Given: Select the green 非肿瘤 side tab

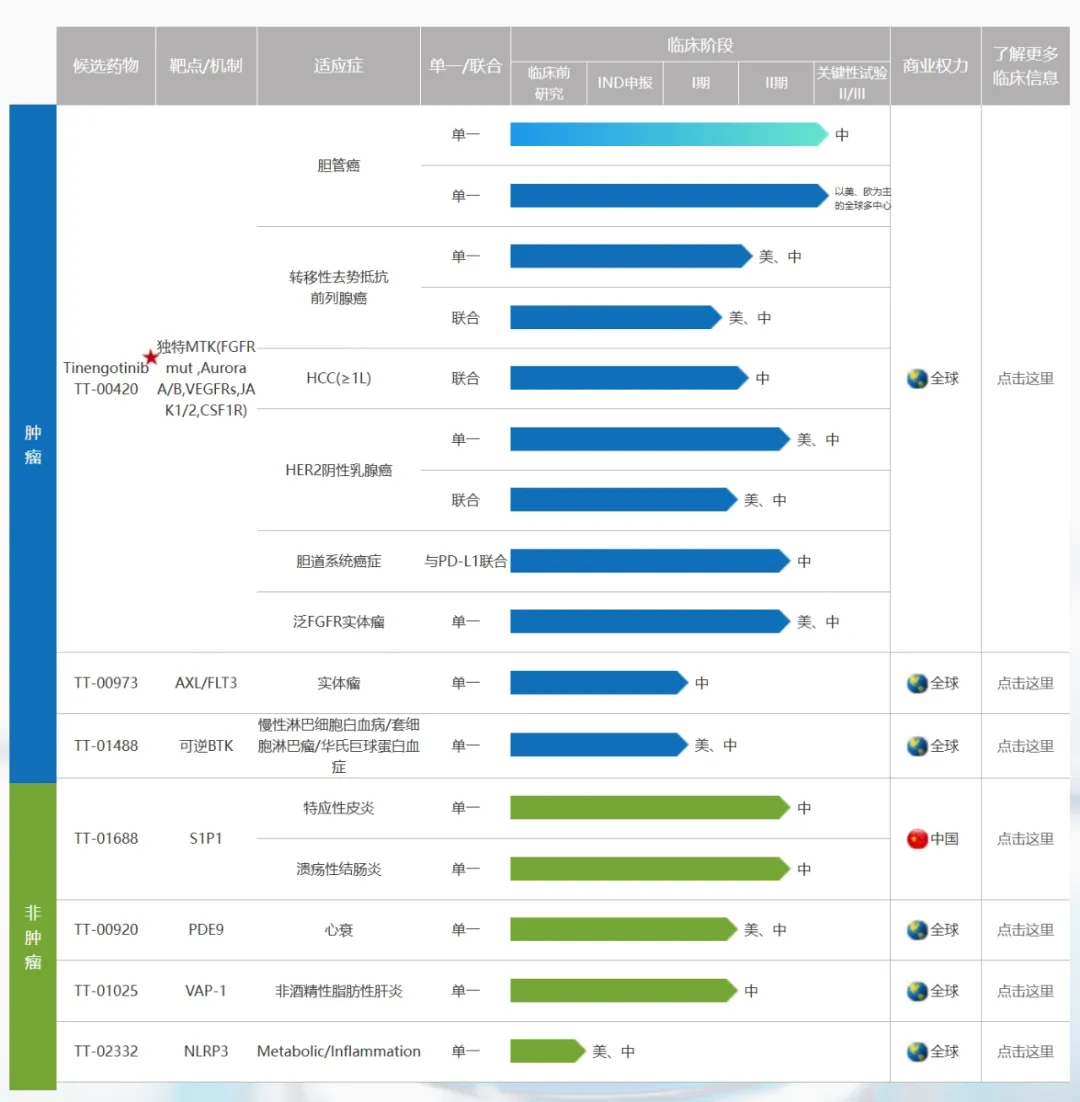Looking at the screenshot, I should (x=33, y=936).
